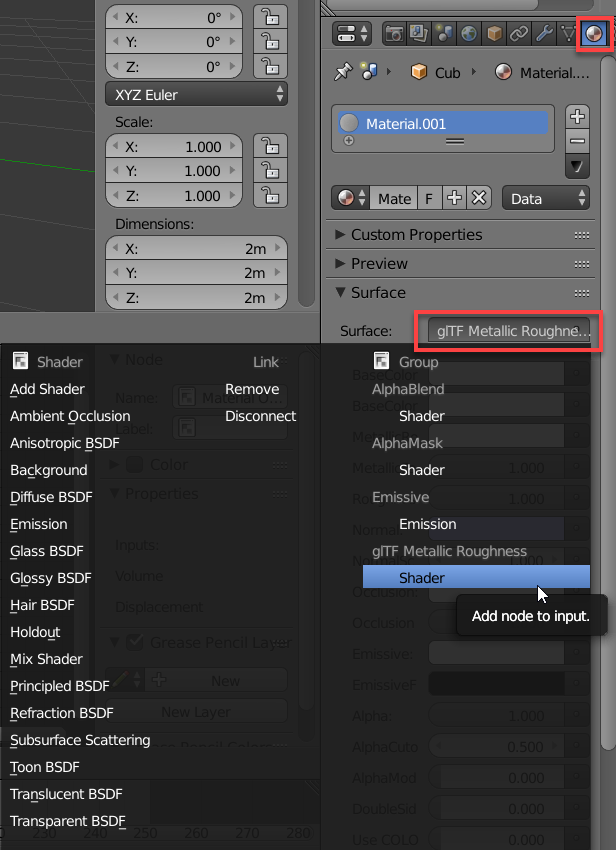Viewport: 616px width, 850px height.
Task: Choose Mix Shader from the Shader list
Action: point(46,659)
